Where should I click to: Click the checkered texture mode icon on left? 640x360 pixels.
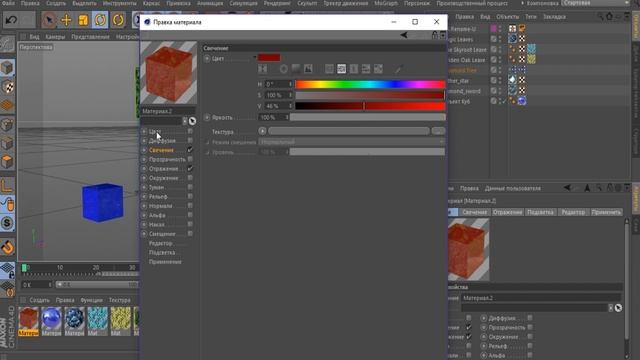[x=7, y=87]
